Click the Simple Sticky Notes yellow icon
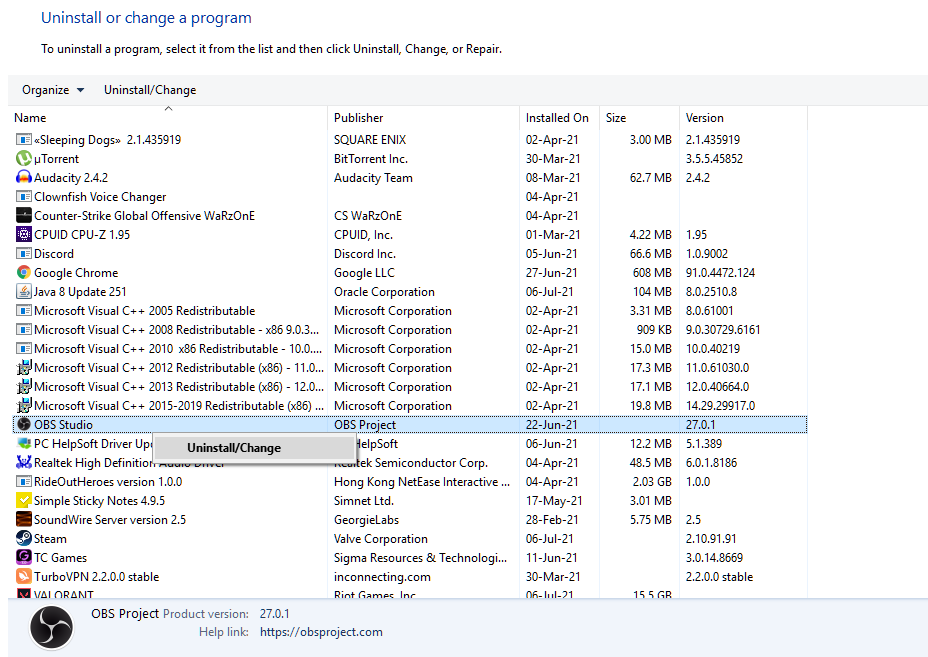This screenshot has height=657, width=928. 24,500
